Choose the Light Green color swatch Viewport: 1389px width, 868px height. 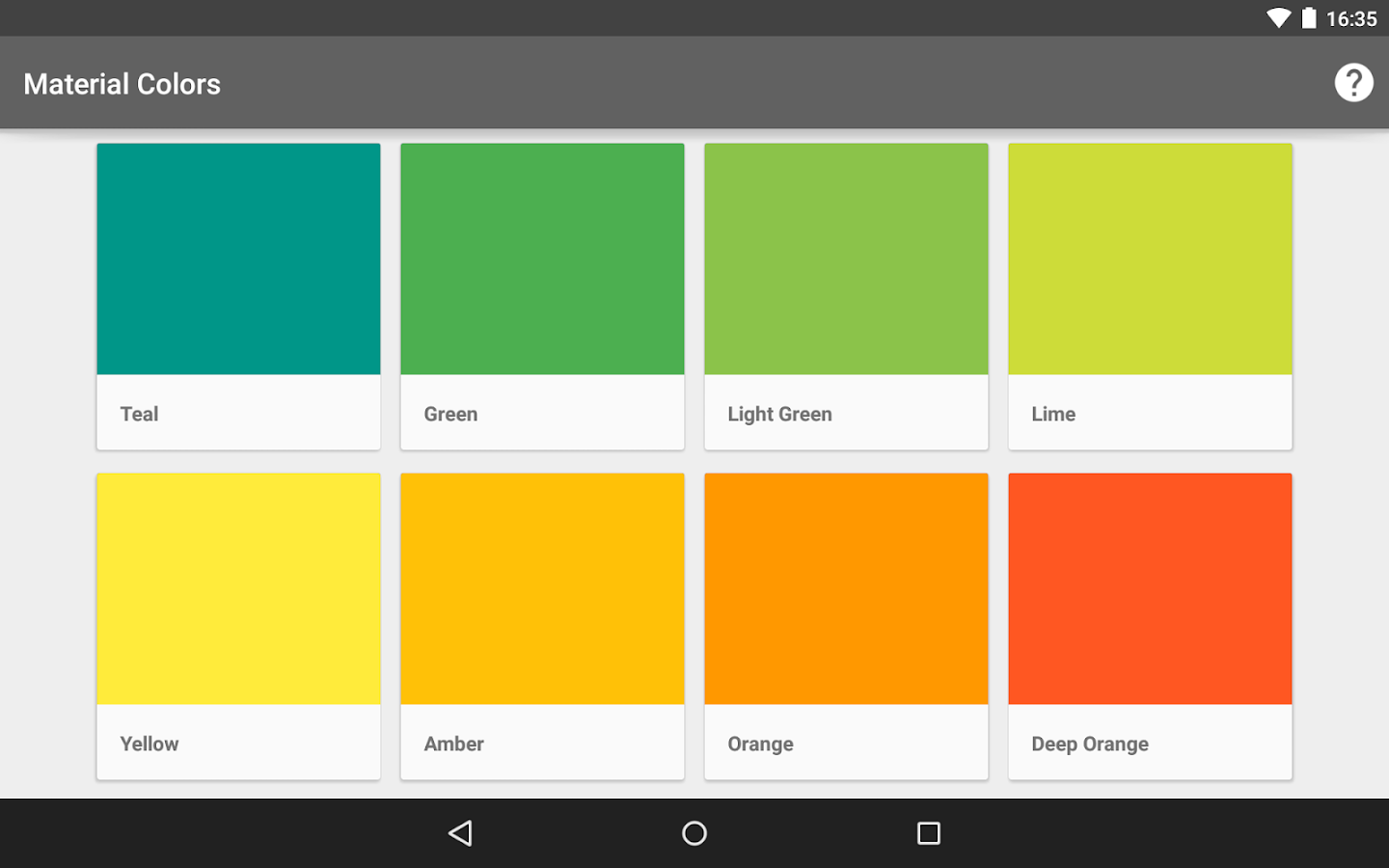(846, 259)
